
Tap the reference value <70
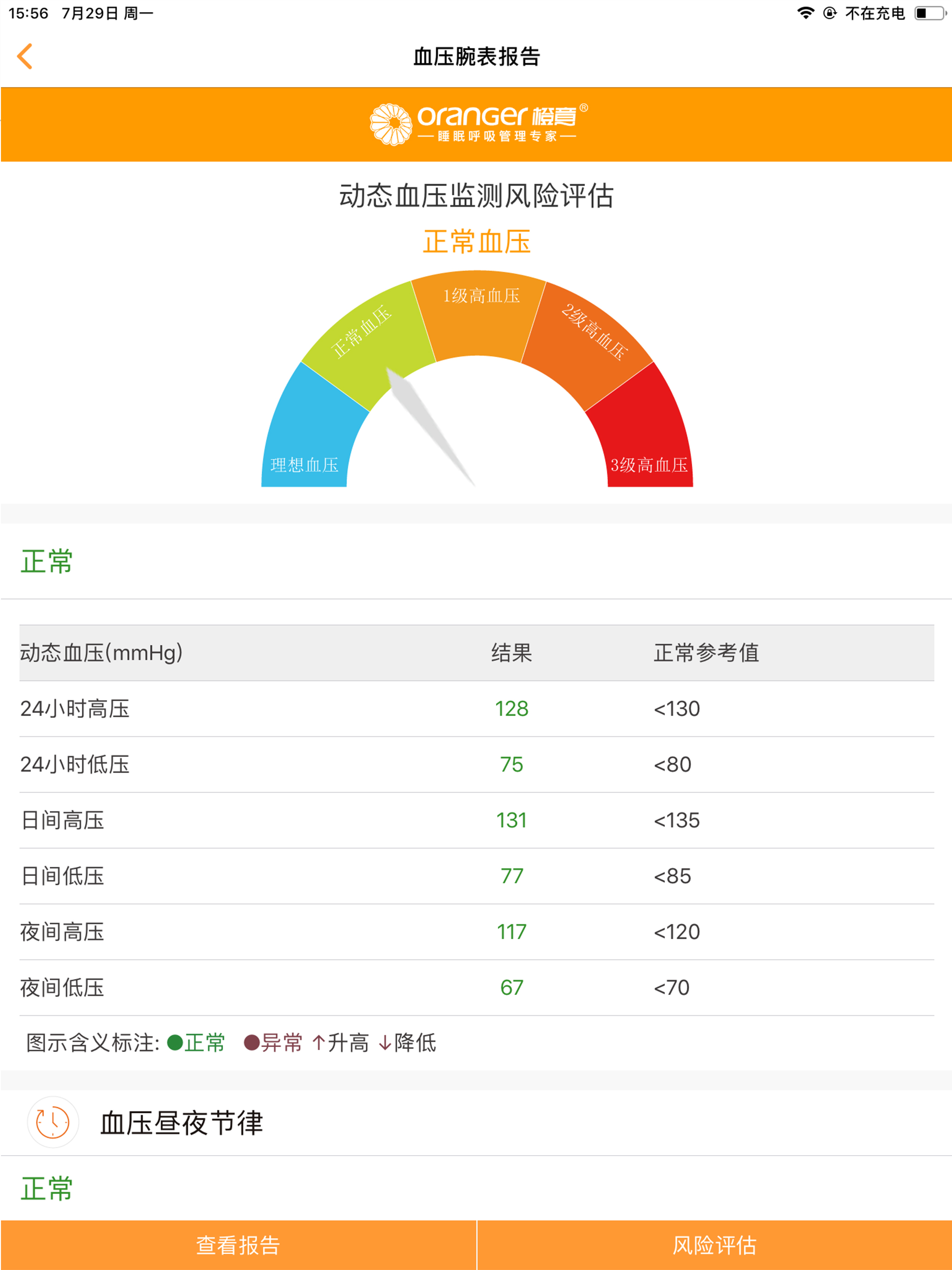tap(672, 987)
